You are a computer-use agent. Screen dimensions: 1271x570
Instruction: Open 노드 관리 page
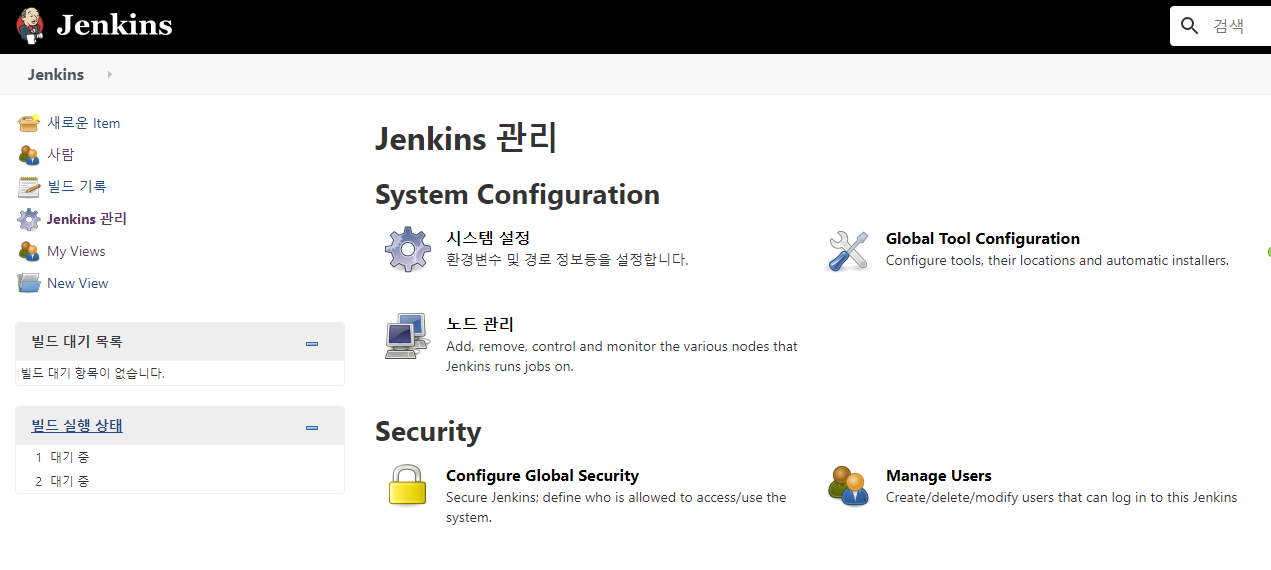pyautogui.click(x=480, y=324)
